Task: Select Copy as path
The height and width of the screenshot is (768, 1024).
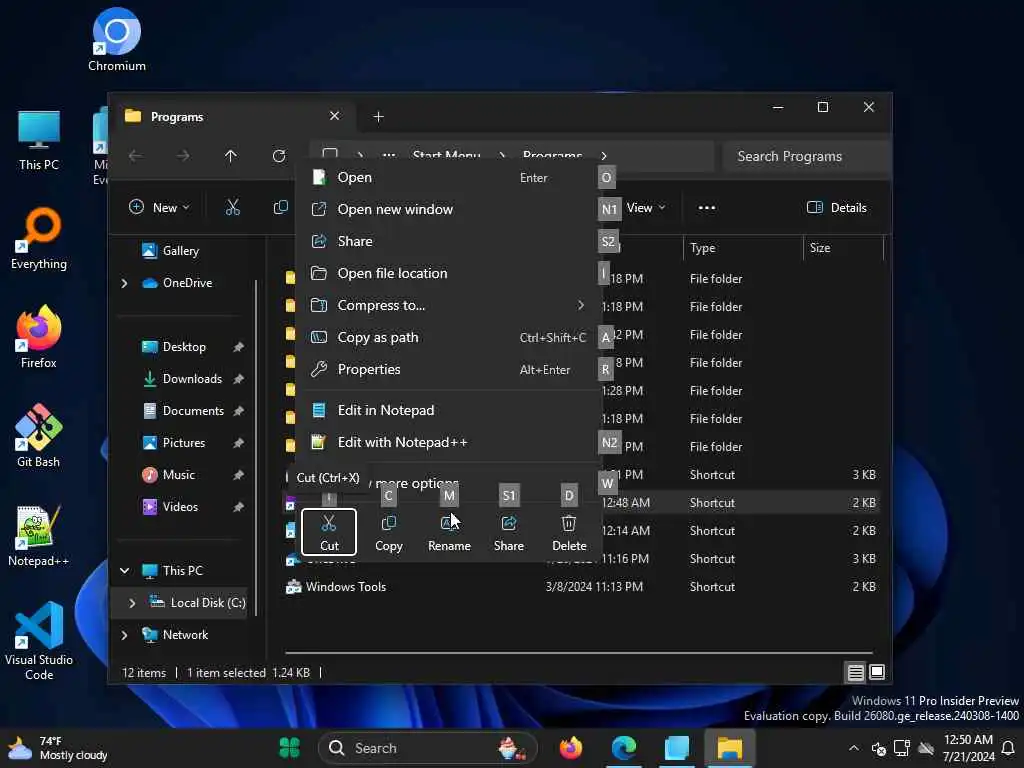Action: click(x=449, y=337)
